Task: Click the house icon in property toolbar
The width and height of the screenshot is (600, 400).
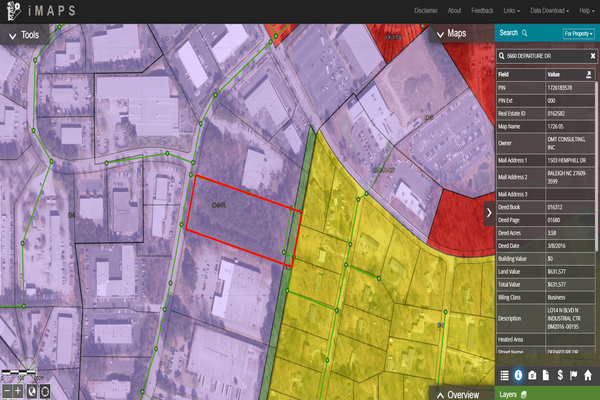Action: pyautogui.click(x=589, y=374)
